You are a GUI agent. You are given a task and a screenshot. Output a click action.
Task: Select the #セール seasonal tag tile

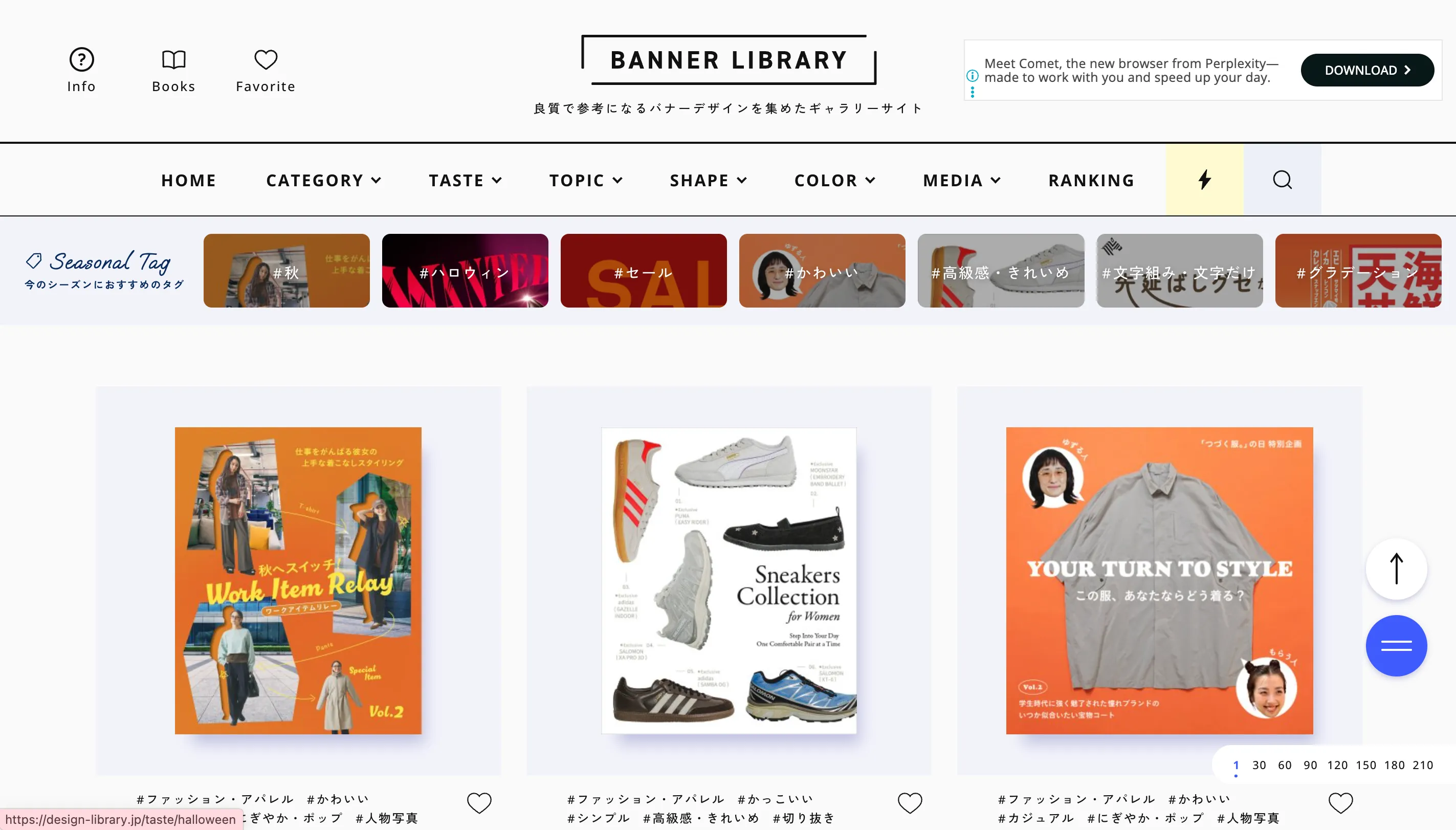tap(644, 271)
